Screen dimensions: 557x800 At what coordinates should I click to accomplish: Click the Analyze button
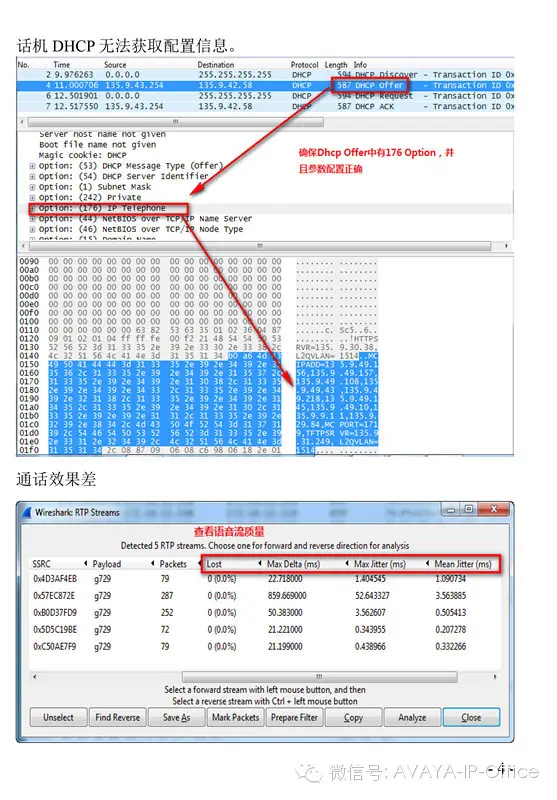[x=412, y=717]
